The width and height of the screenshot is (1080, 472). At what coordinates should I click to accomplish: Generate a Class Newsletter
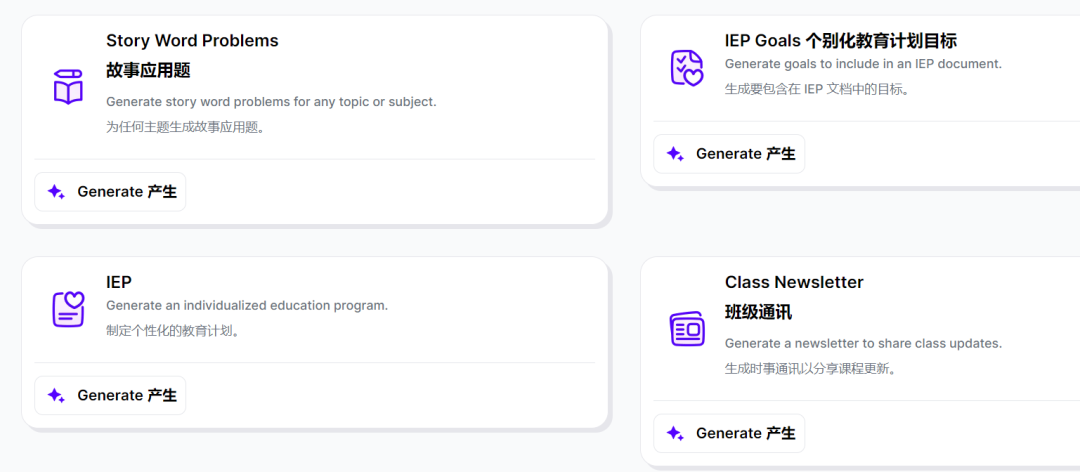click(x=729, y=433)
